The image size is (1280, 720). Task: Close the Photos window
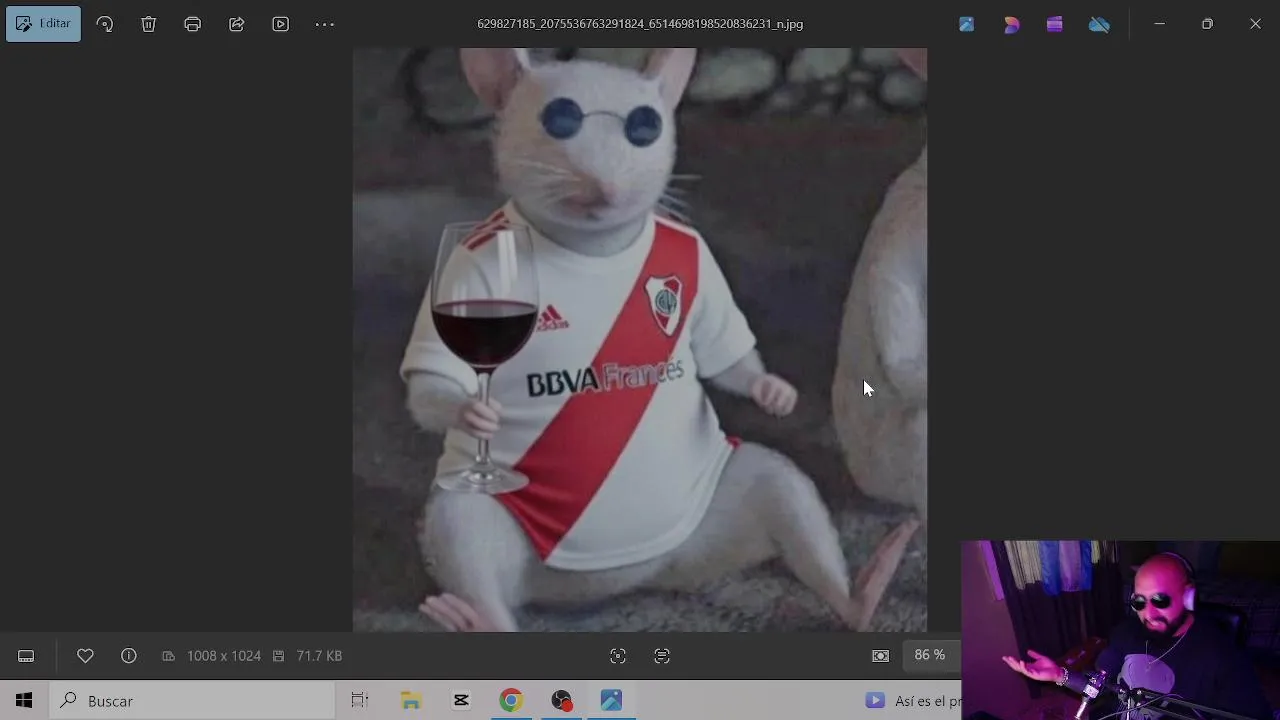click(1255, 24)
